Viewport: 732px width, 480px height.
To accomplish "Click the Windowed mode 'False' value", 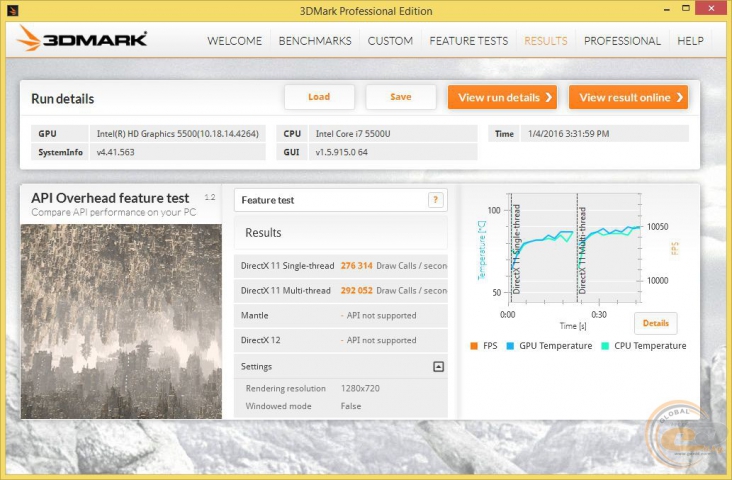I will [351, 406].
